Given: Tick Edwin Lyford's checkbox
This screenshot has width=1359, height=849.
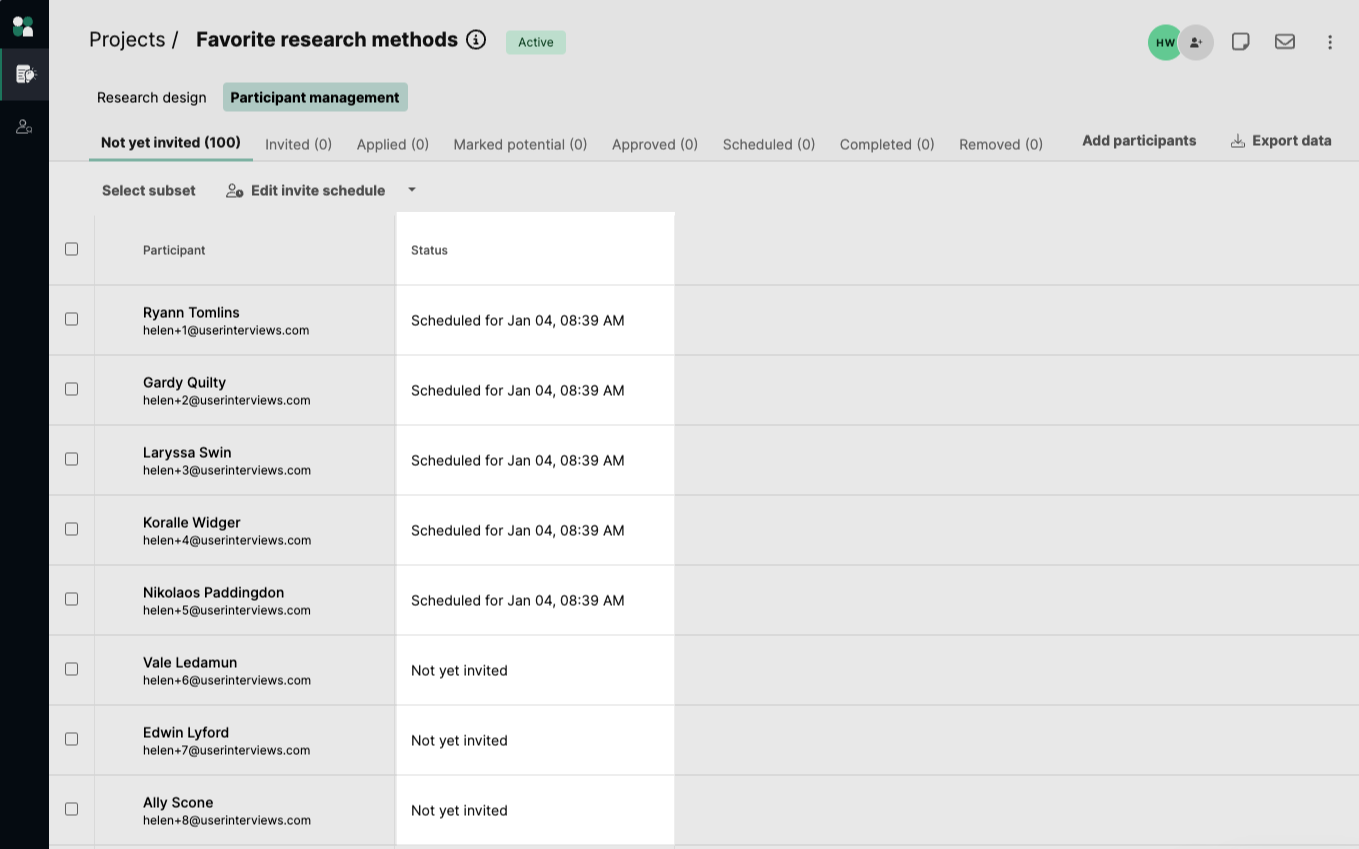Looking at the screenshot, I should click(71, 739).
